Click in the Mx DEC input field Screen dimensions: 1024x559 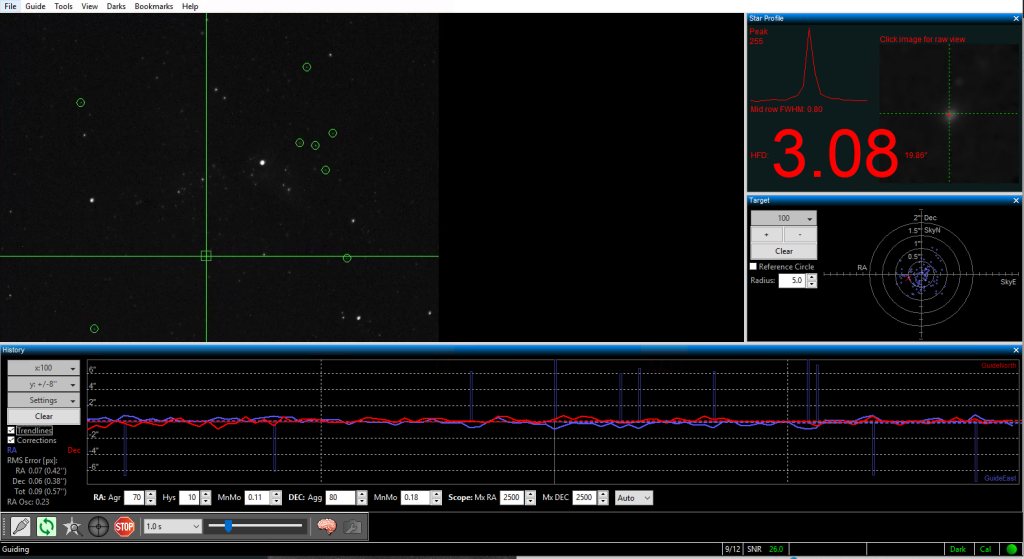click(x=584, y=498)
